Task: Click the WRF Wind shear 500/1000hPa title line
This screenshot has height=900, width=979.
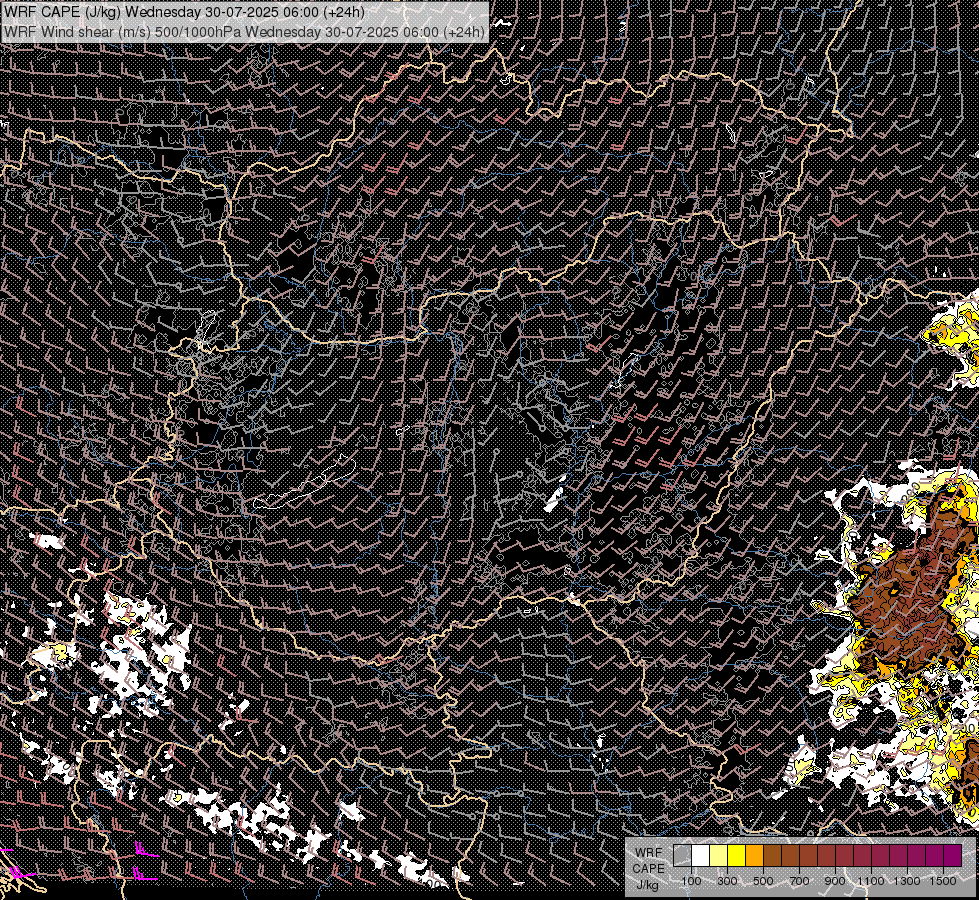Action: [245, 31]
